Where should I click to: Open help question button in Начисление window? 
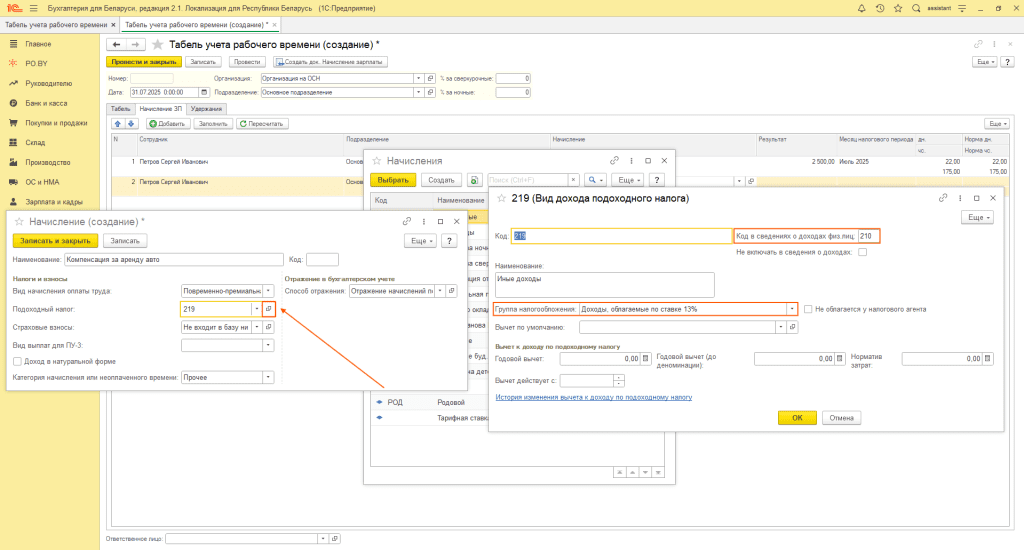(449, 241)
